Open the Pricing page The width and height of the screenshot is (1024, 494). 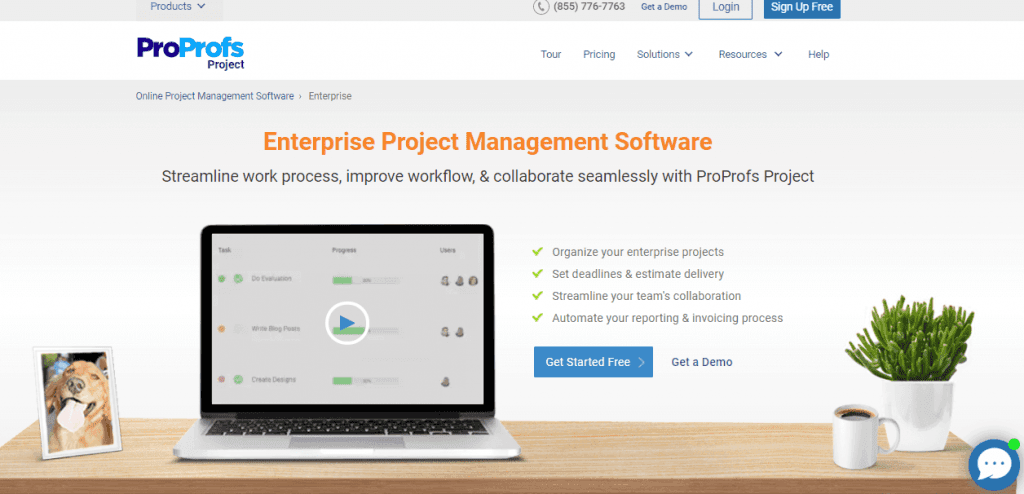click(x=599, y=54)
